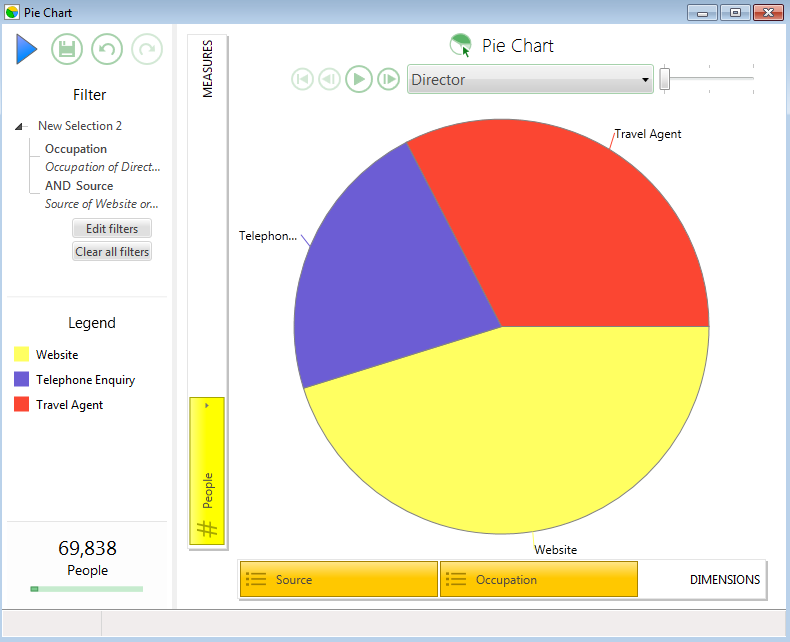
Task: Click the Redo circular arrow icon
Action: tap(147, 49)
